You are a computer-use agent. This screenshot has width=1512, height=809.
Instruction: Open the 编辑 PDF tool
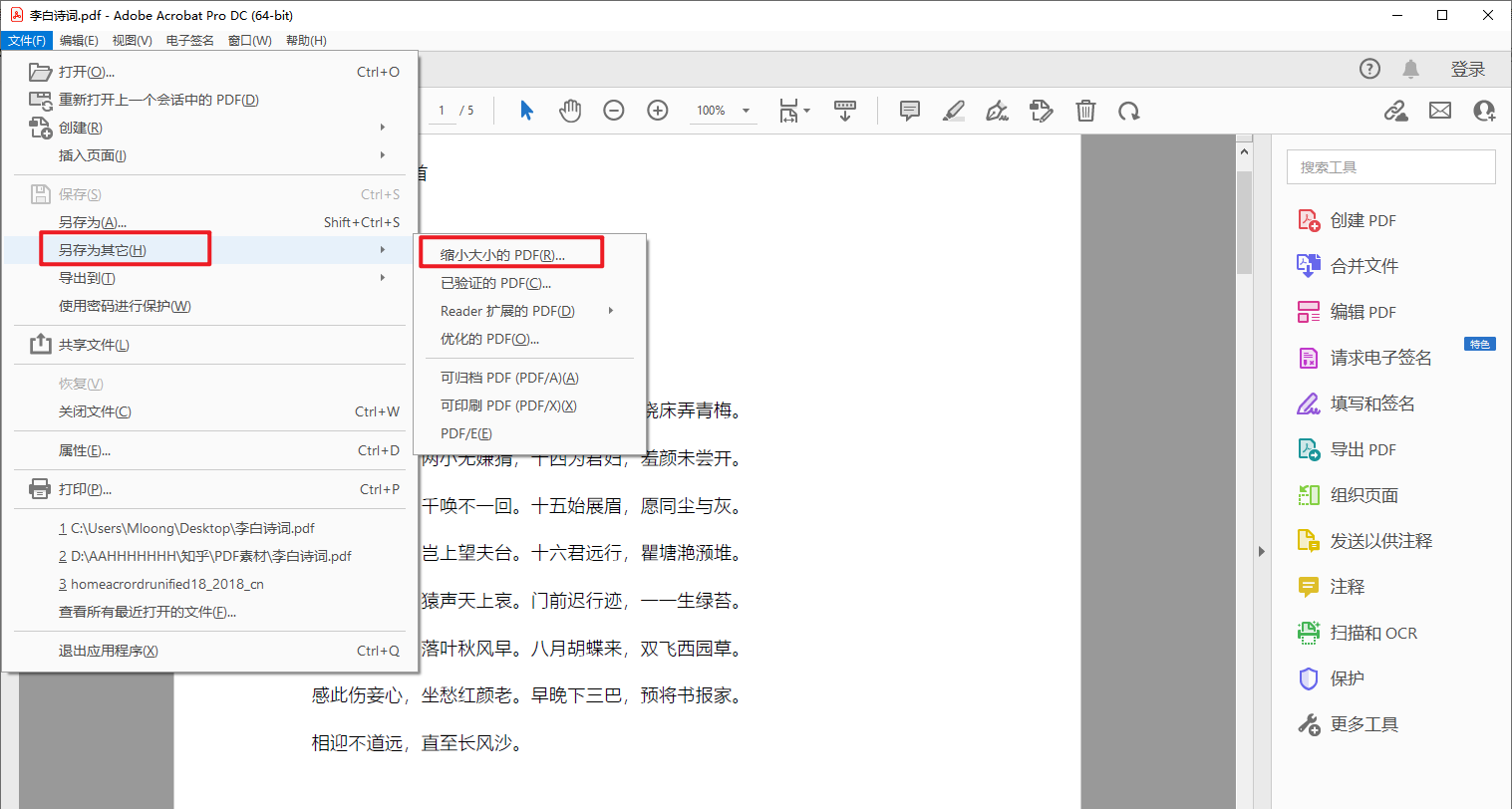tap(1361, 312)
